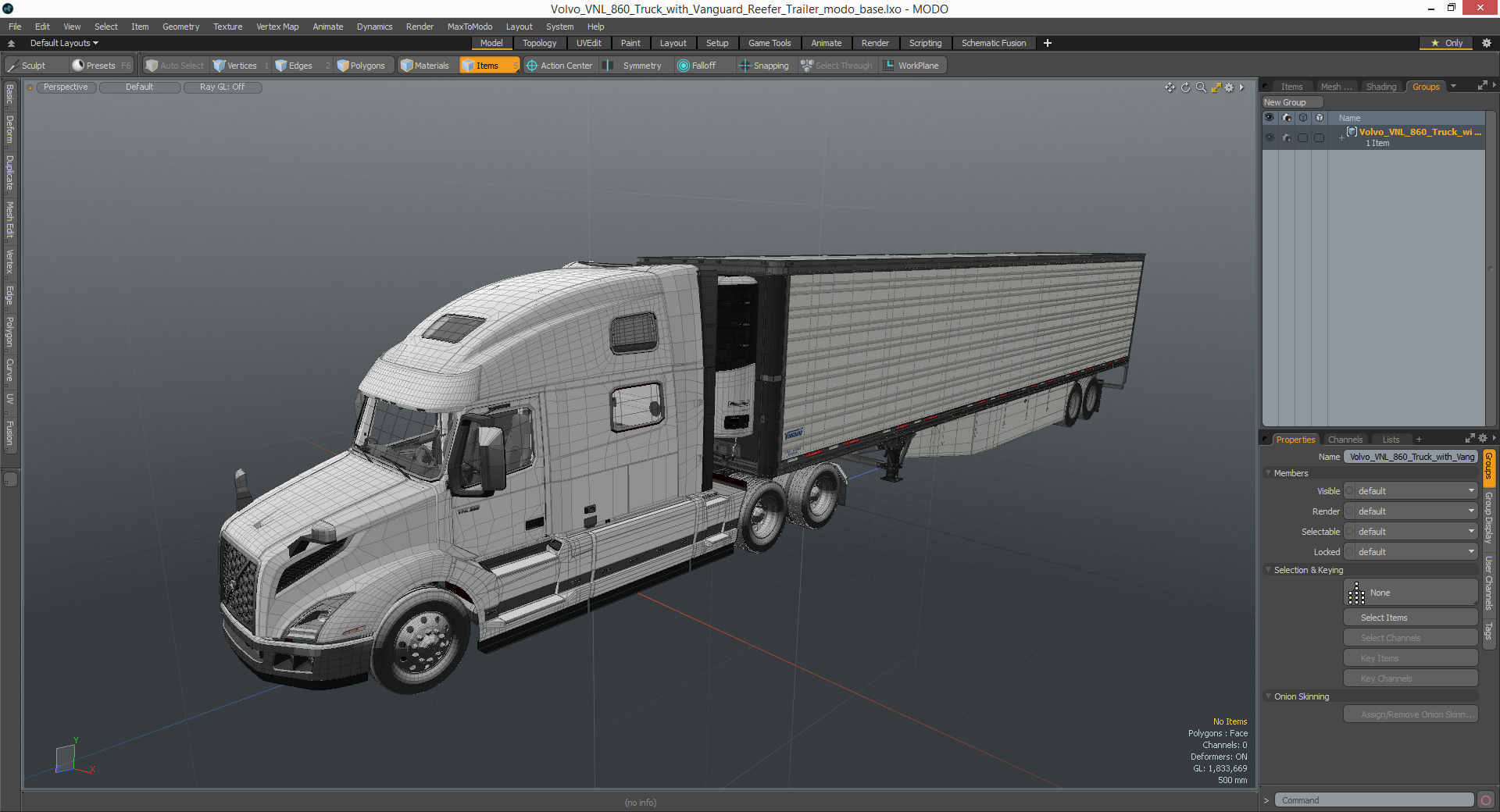The height and width of the screenshot is (812, 1500).
Task: Toggle Symmetry on or off
Action: click(634, 66)
